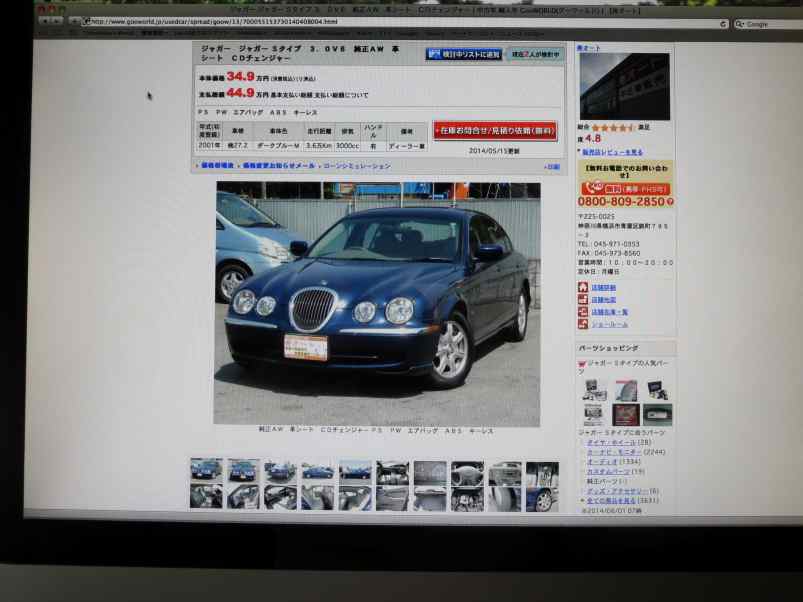Open the 販売店レビューを見る link
The height and width of the screenshot is (602, 803).
click(x=612, y=152)
